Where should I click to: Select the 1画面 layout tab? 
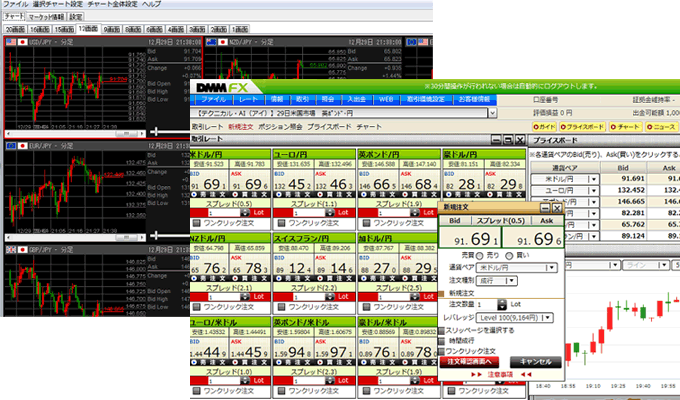tap(240, 30)
